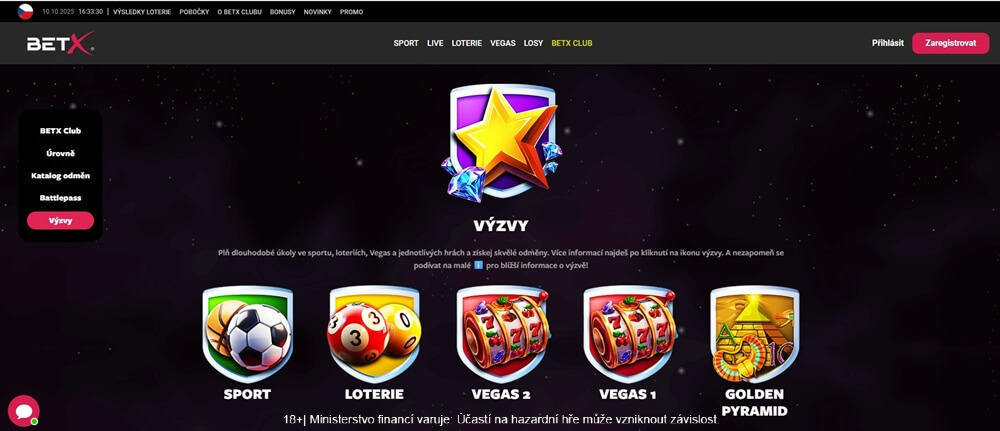Click the blue info icon in description
Viewport: 1000px width, 431px height.
point(478,265)
